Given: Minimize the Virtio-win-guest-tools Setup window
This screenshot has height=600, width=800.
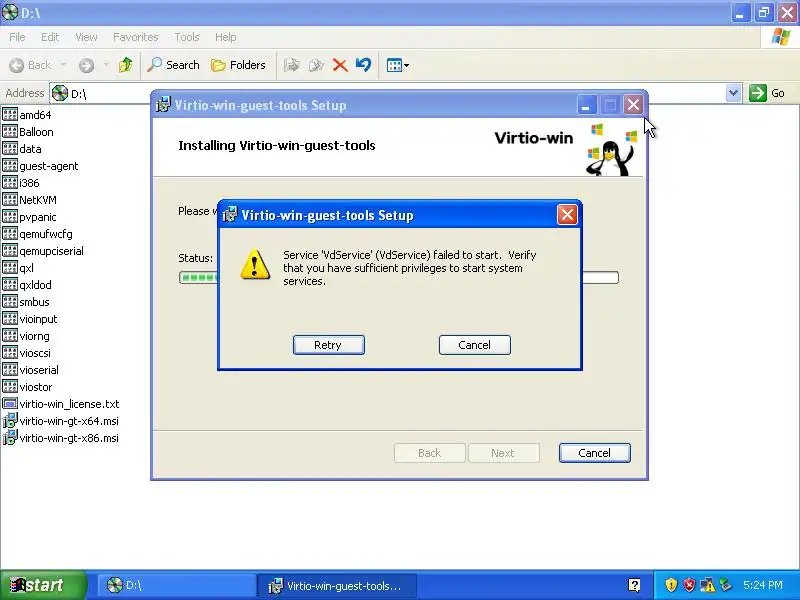Looking at the screenshot, I should (586, 105).
